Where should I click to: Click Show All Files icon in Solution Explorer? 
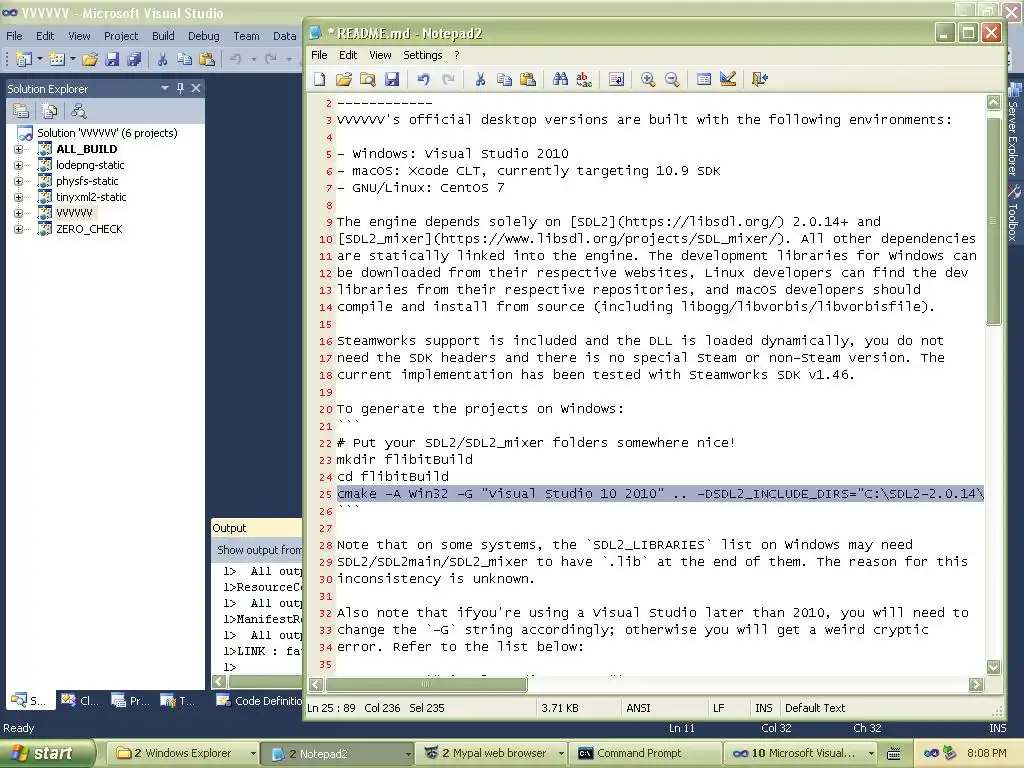[49, 111]
